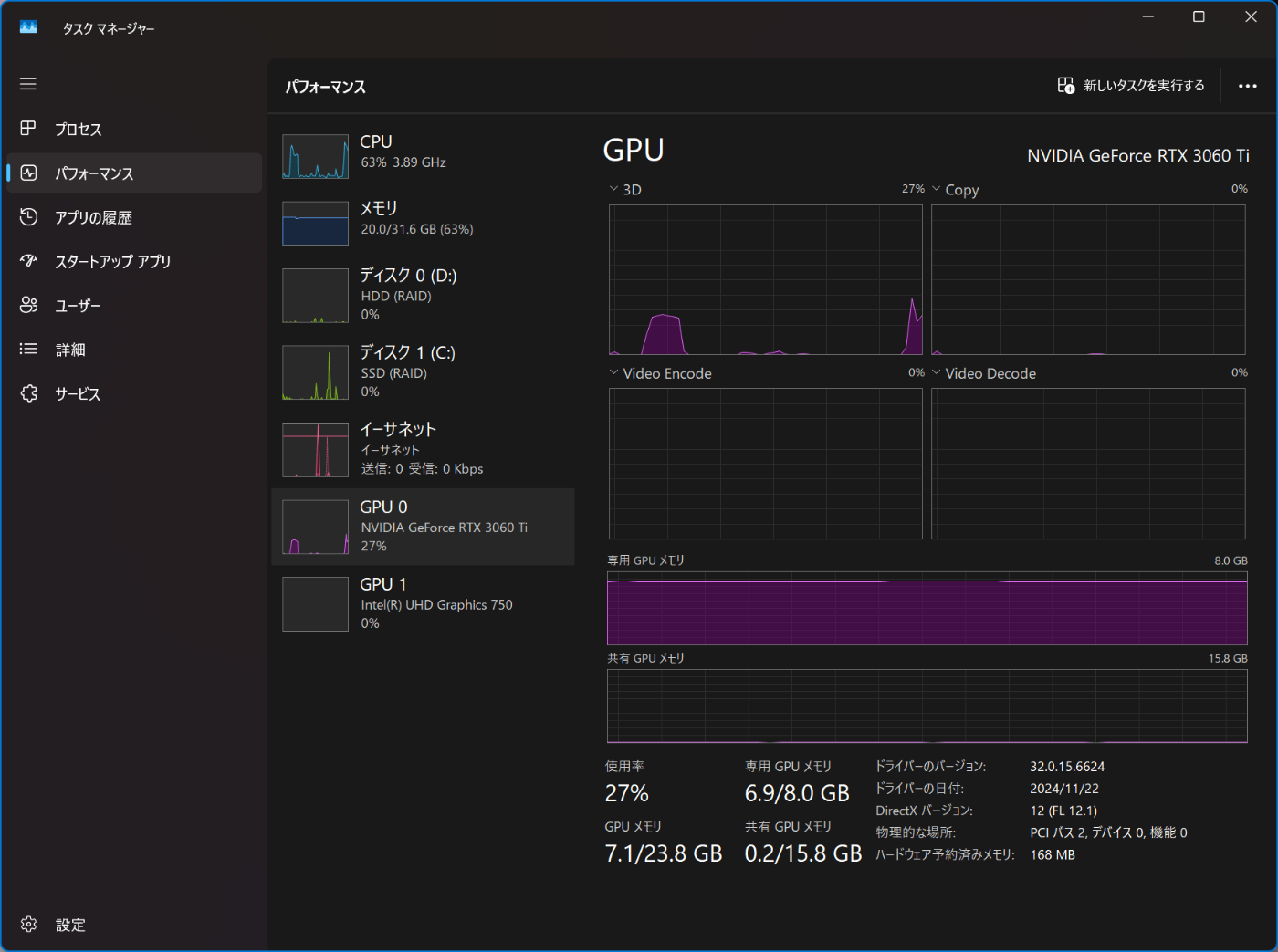Select the メモリ 20.0/31.6 GB entry
This screenshot has height=952, width=1278.
click(423, 224)
